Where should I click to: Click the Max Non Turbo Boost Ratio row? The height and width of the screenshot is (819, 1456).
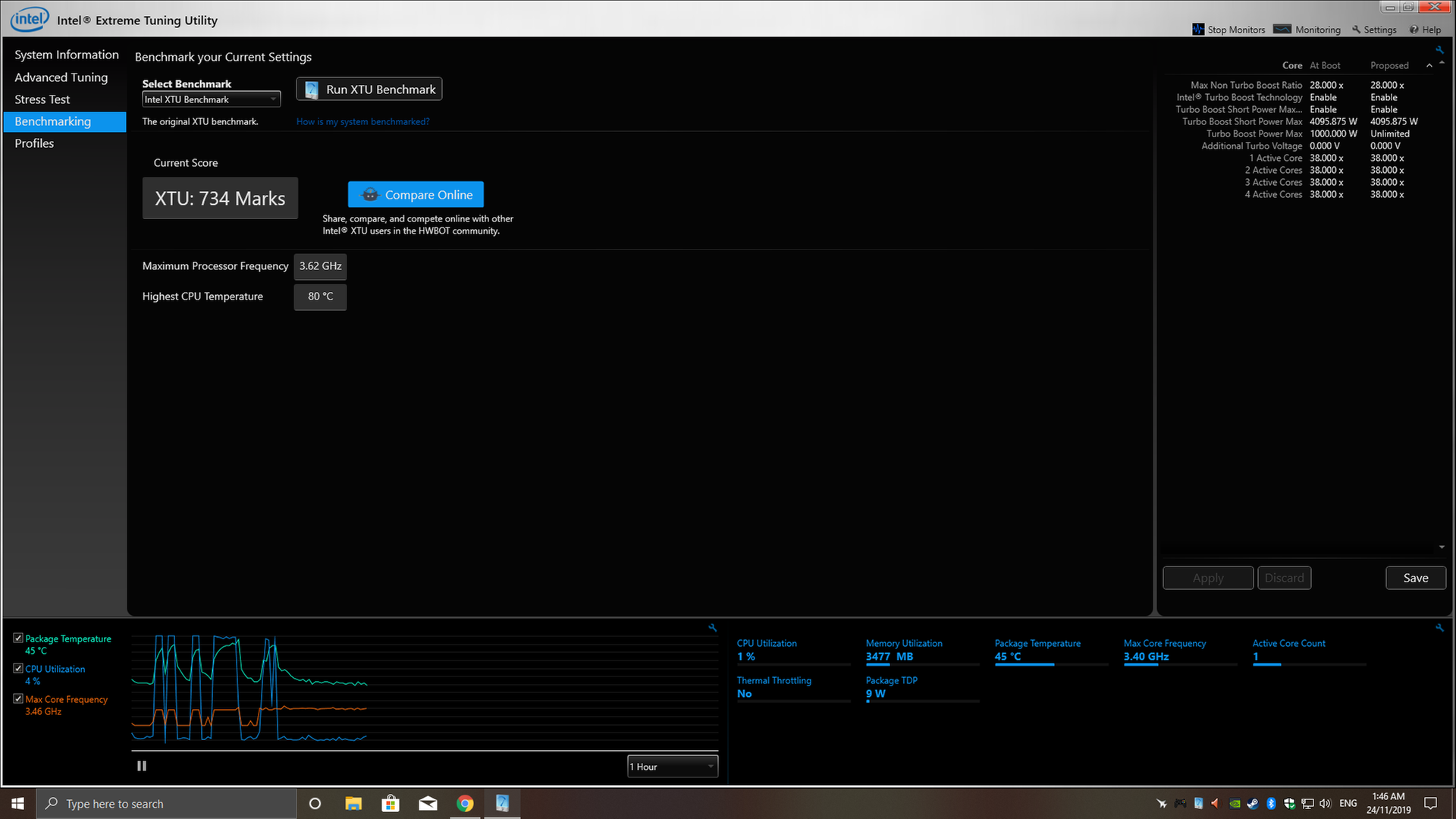(1297, 85)
